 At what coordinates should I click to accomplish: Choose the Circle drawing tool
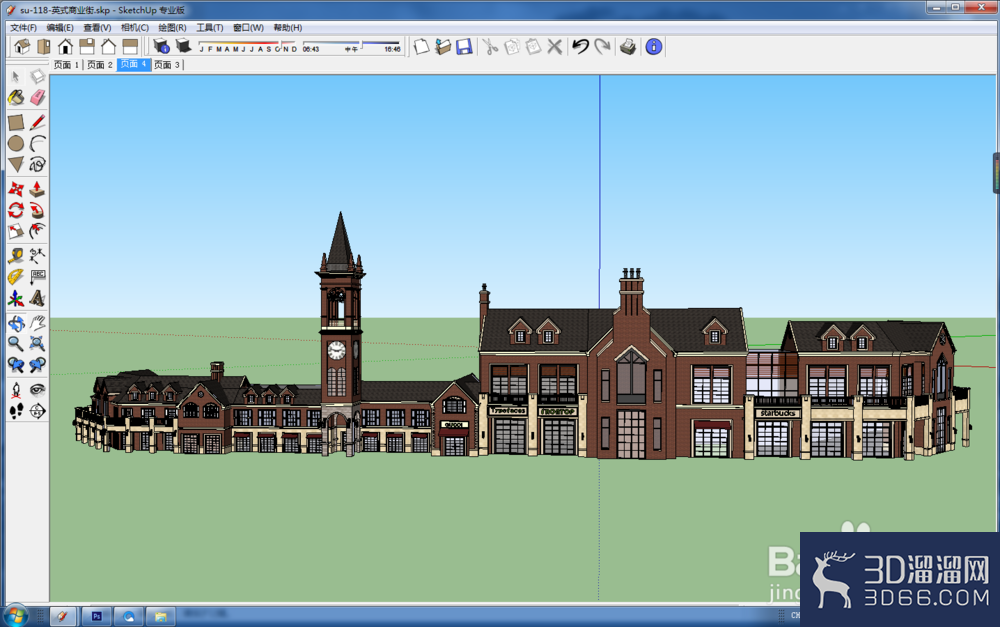(x=16, y=143)
